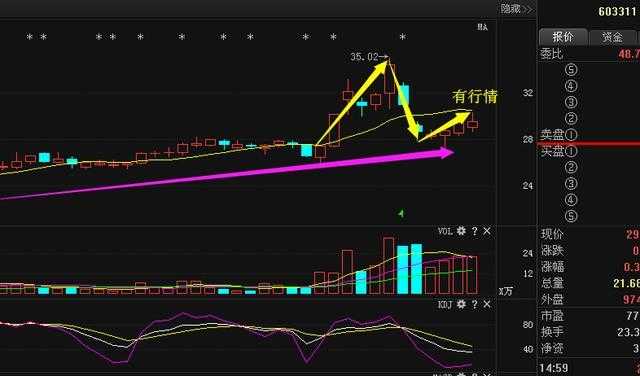Select buy order level ③
Screen dimensions: 640x376
[x=571, y=184]
